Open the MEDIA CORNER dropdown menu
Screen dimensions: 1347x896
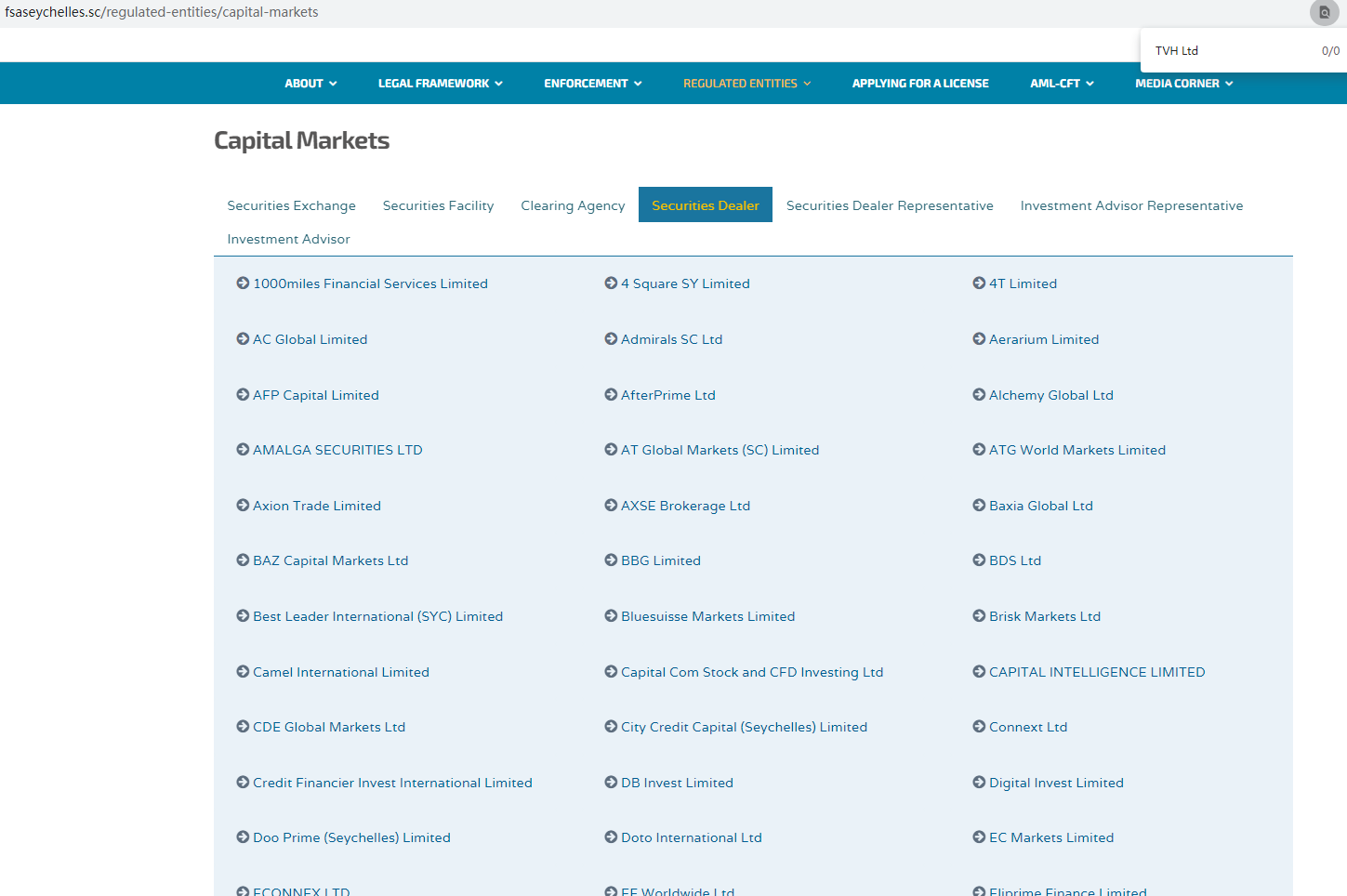[x=1184, y=84]
